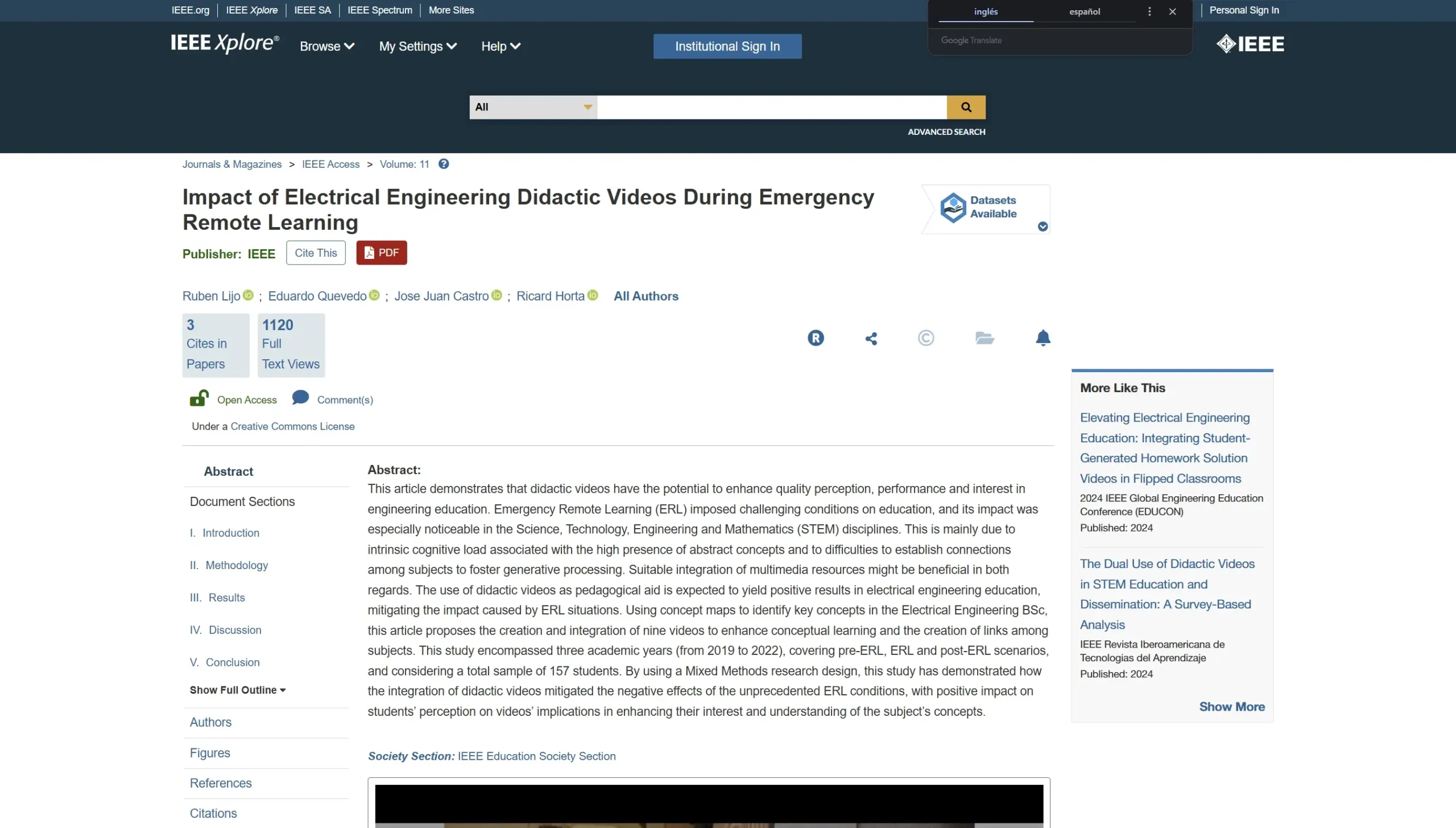Click the alerts bell icon

pos(1043,338)
